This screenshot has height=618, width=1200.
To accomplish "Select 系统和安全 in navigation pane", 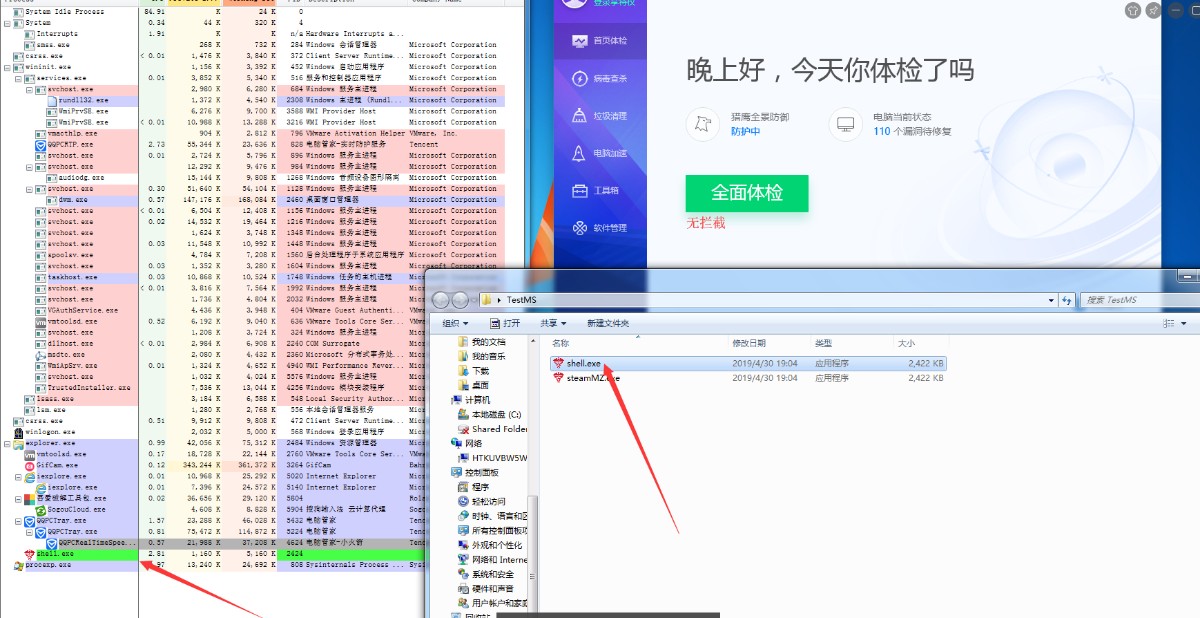I will pyautogui.click(x=485, y=574).
